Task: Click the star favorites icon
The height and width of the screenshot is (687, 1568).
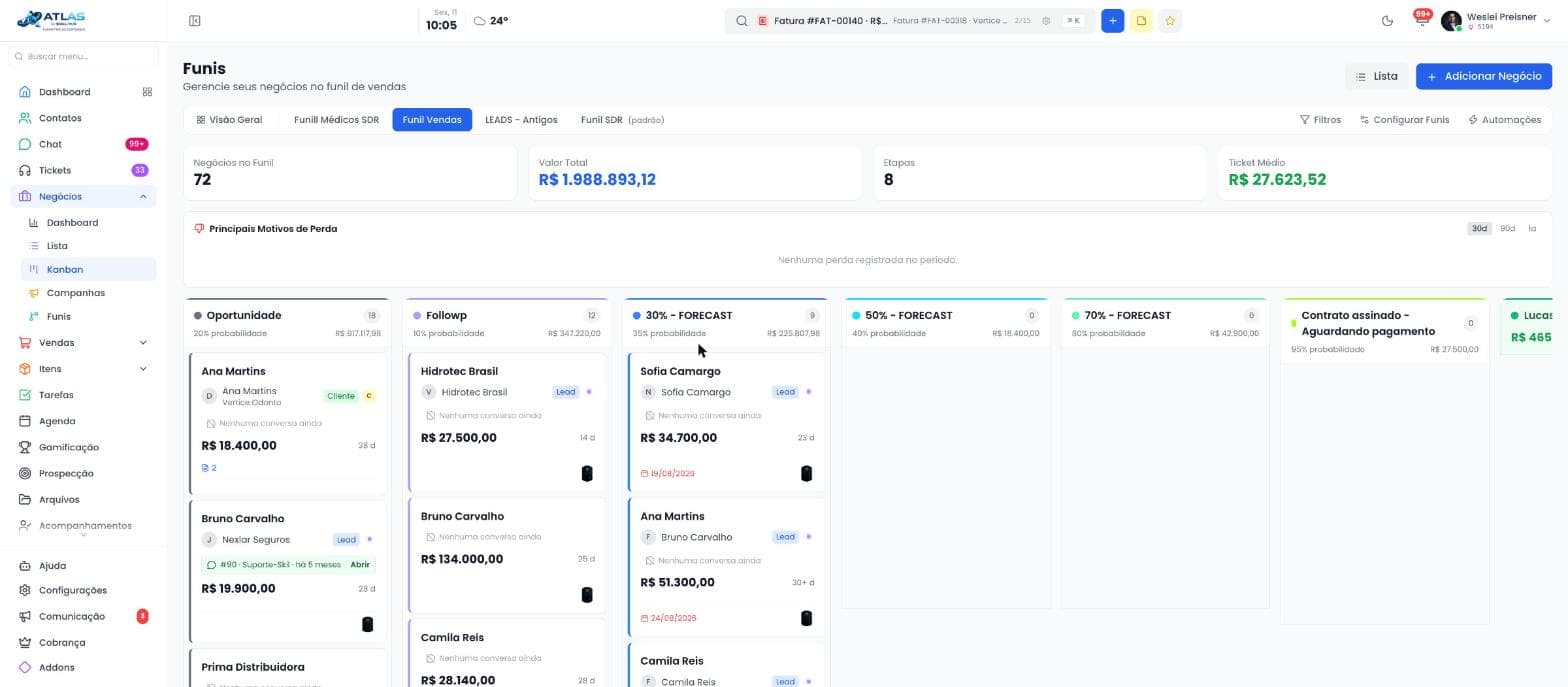Action: click(x=1170, y=21)
